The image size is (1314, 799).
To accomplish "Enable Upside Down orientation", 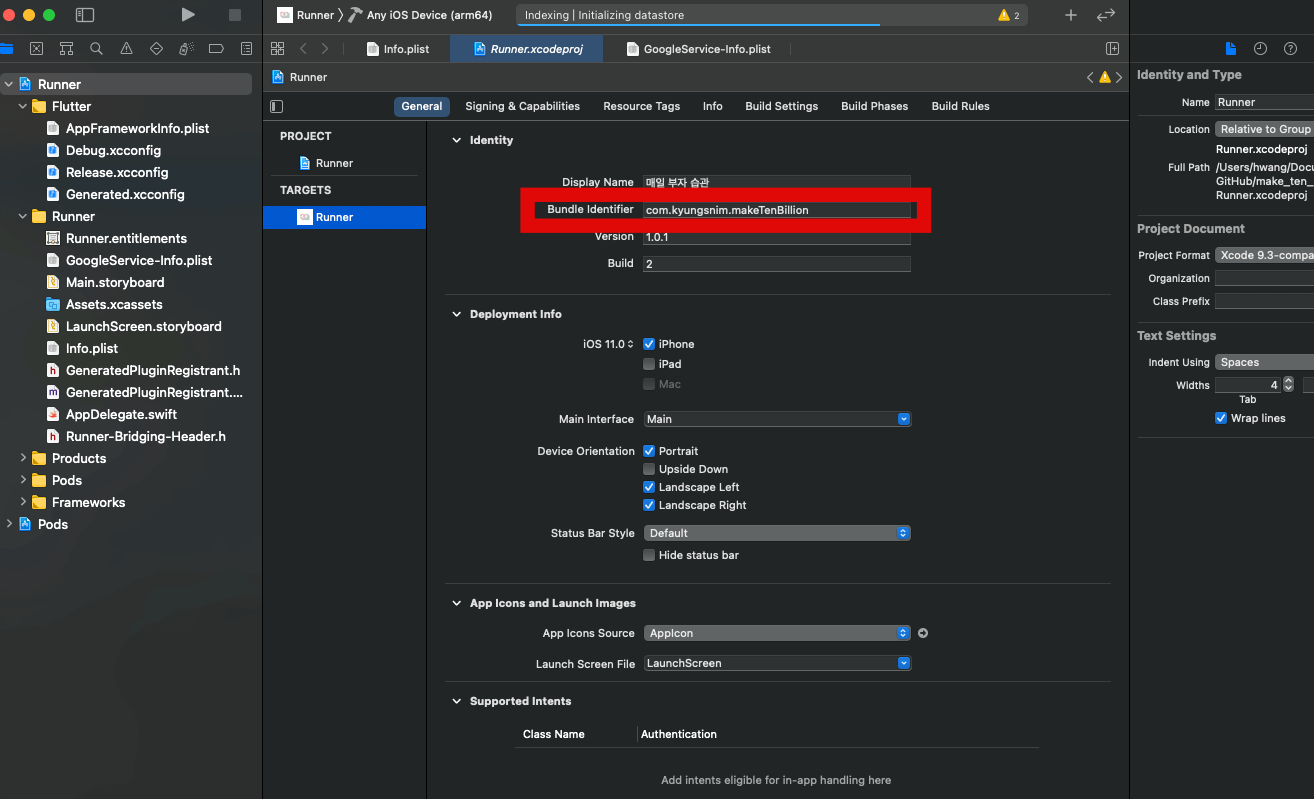I will click(649, 469).
